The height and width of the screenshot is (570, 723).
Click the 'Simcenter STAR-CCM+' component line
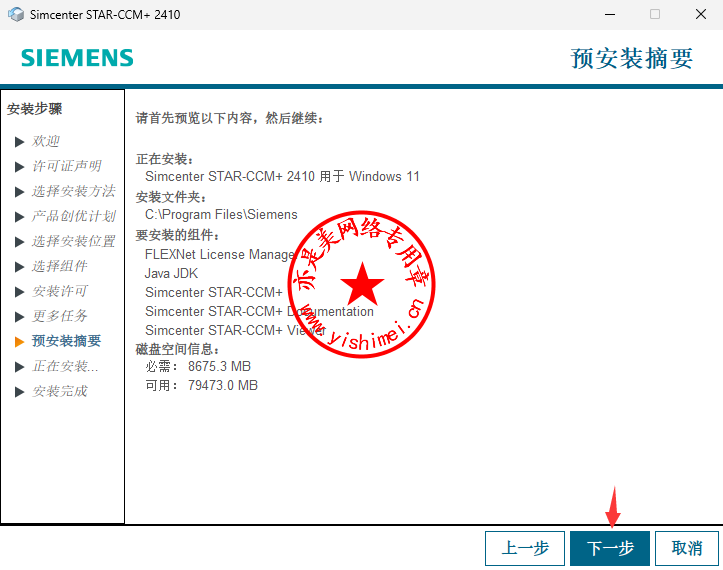tap(213, 292)
